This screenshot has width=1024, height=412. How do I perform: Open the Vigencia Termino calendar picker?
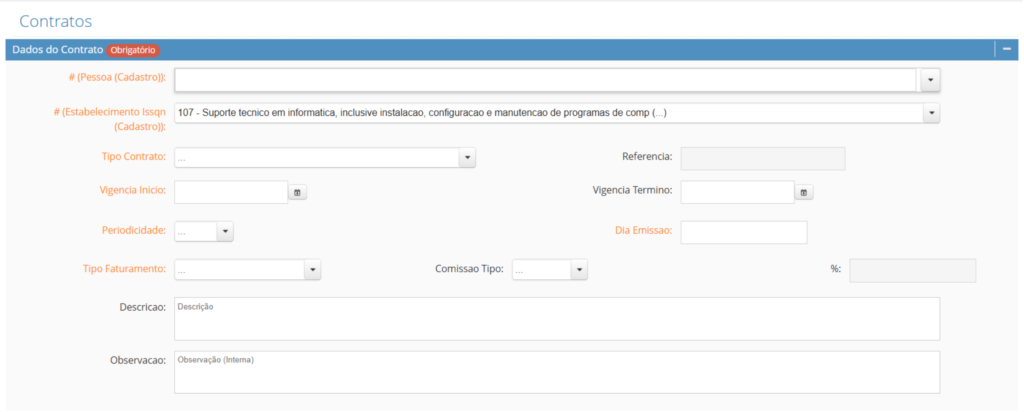pyautogui.click(x=804, y=192)
